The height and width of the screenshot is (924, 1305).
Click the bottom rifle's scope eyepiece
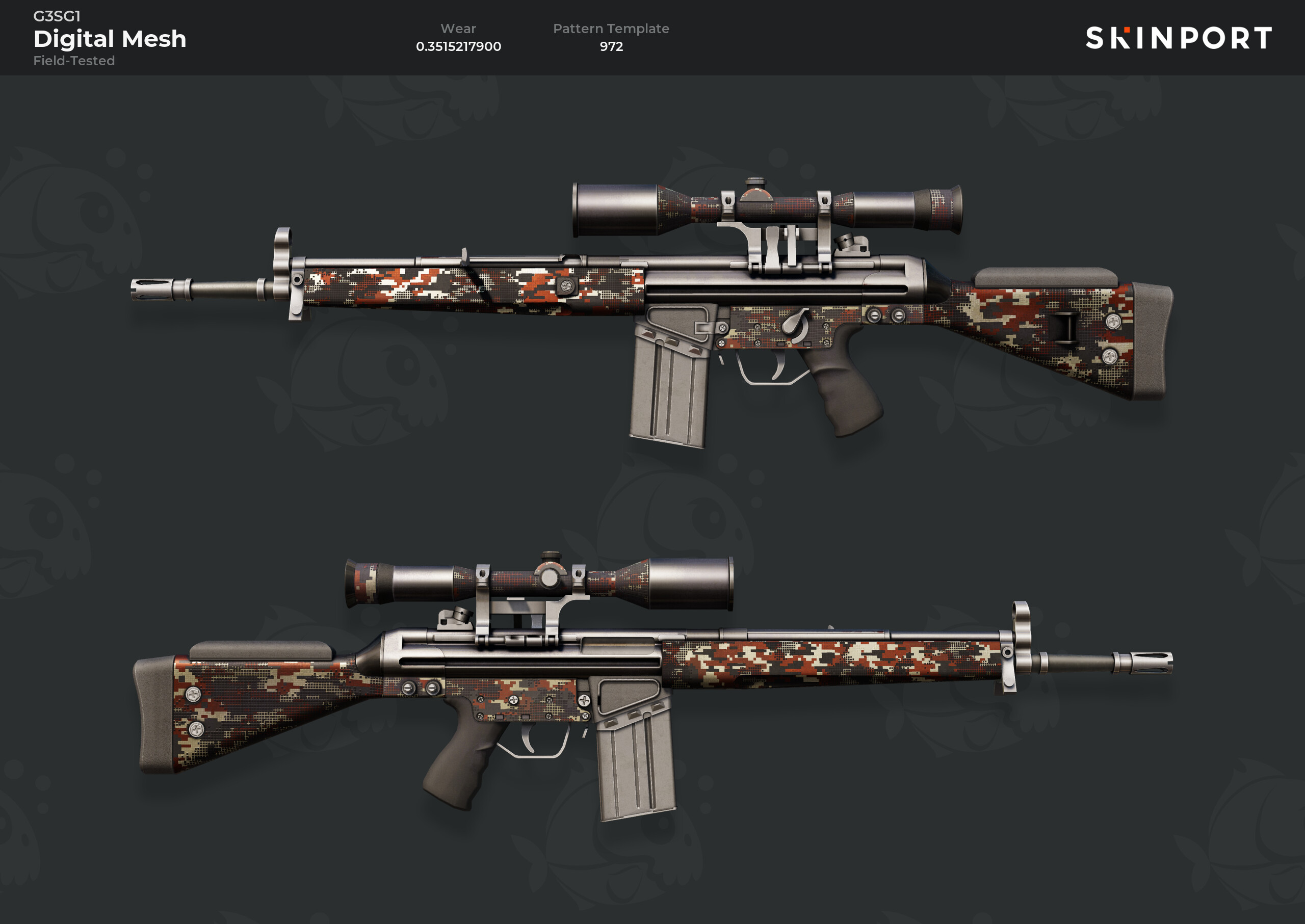361,583
